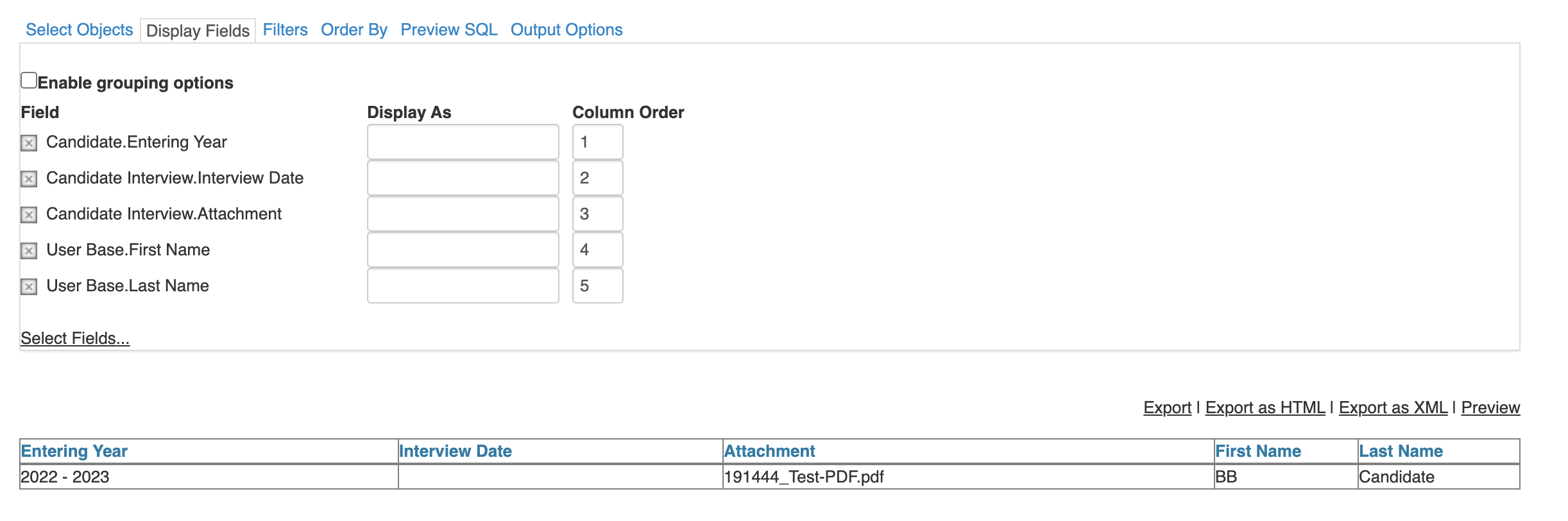Screen dimensions: 1568x521
Task: Remove the Candidate Interview.Interview Date field
Action: (x=29, y=179)
